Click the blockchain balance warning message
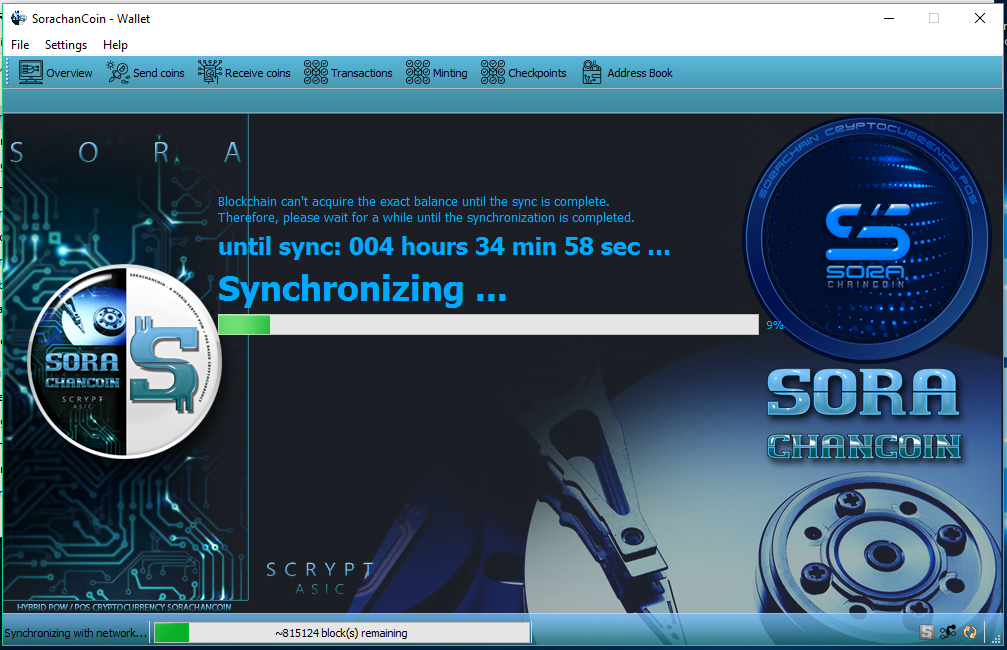 point(426,209)
